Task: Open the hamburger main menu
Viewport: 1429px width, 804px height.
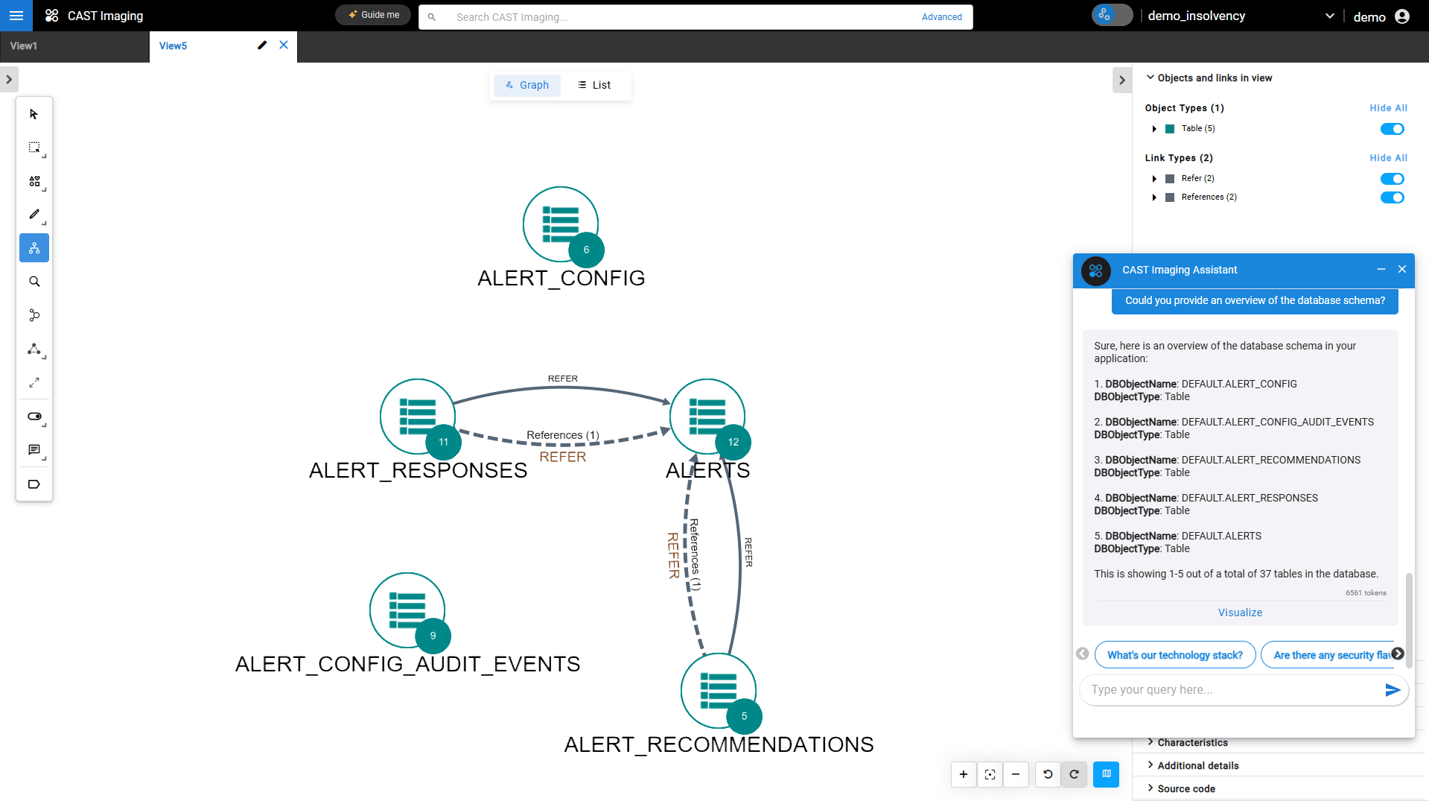Action: click(16, 16)
